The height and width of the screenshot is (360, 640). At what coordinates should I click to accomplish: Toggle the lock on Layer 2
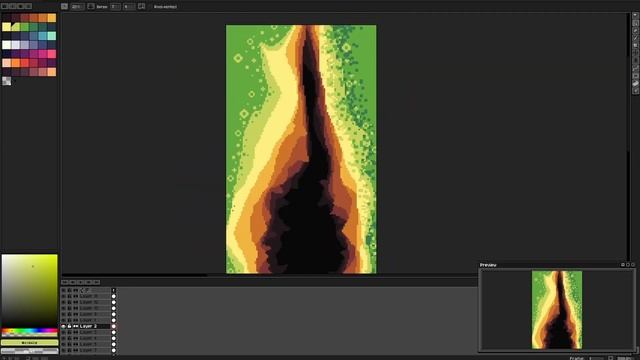coord(69,326)
